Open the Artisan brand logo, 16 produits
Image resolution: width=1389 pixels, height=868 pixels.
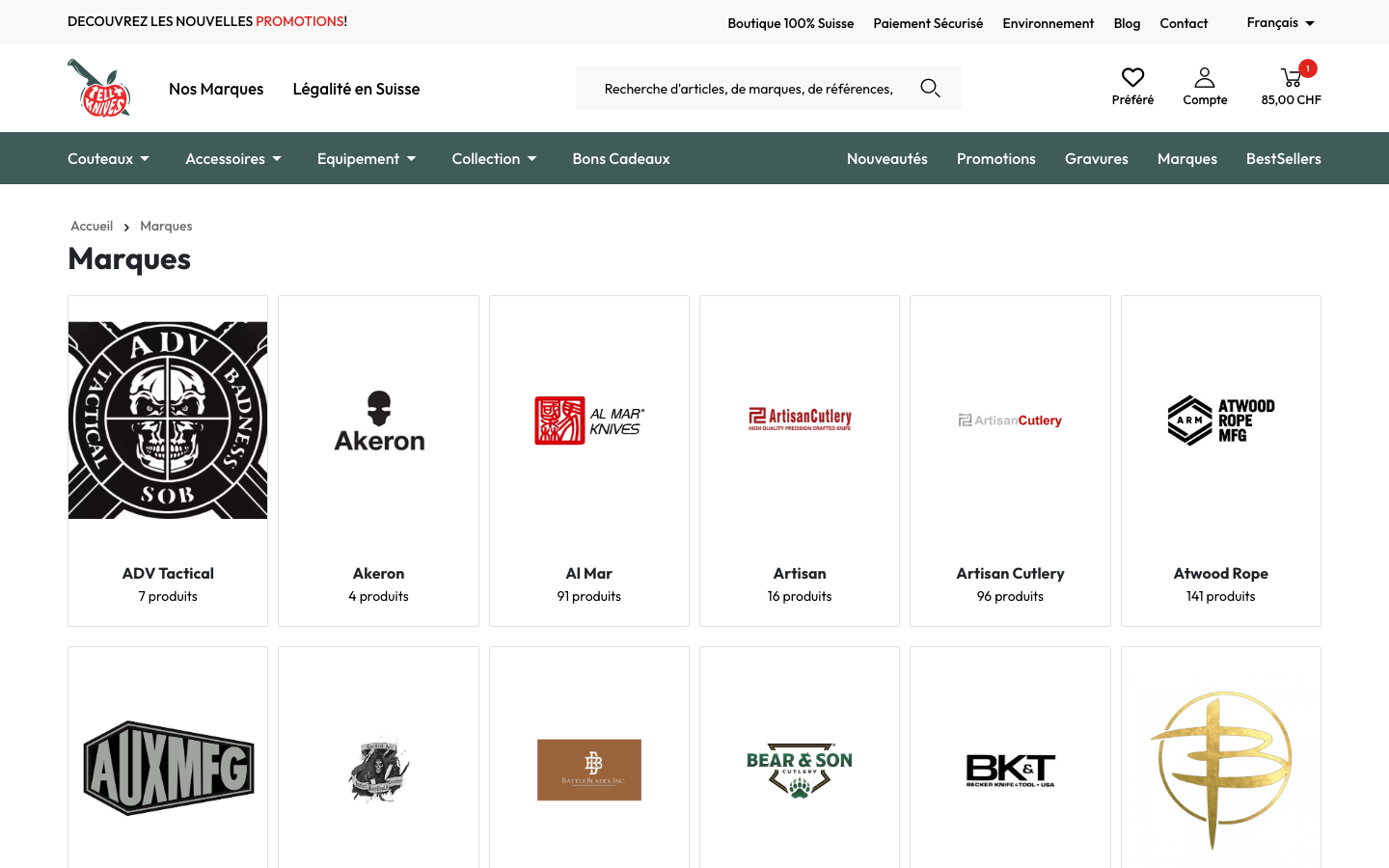click(800, 419)
